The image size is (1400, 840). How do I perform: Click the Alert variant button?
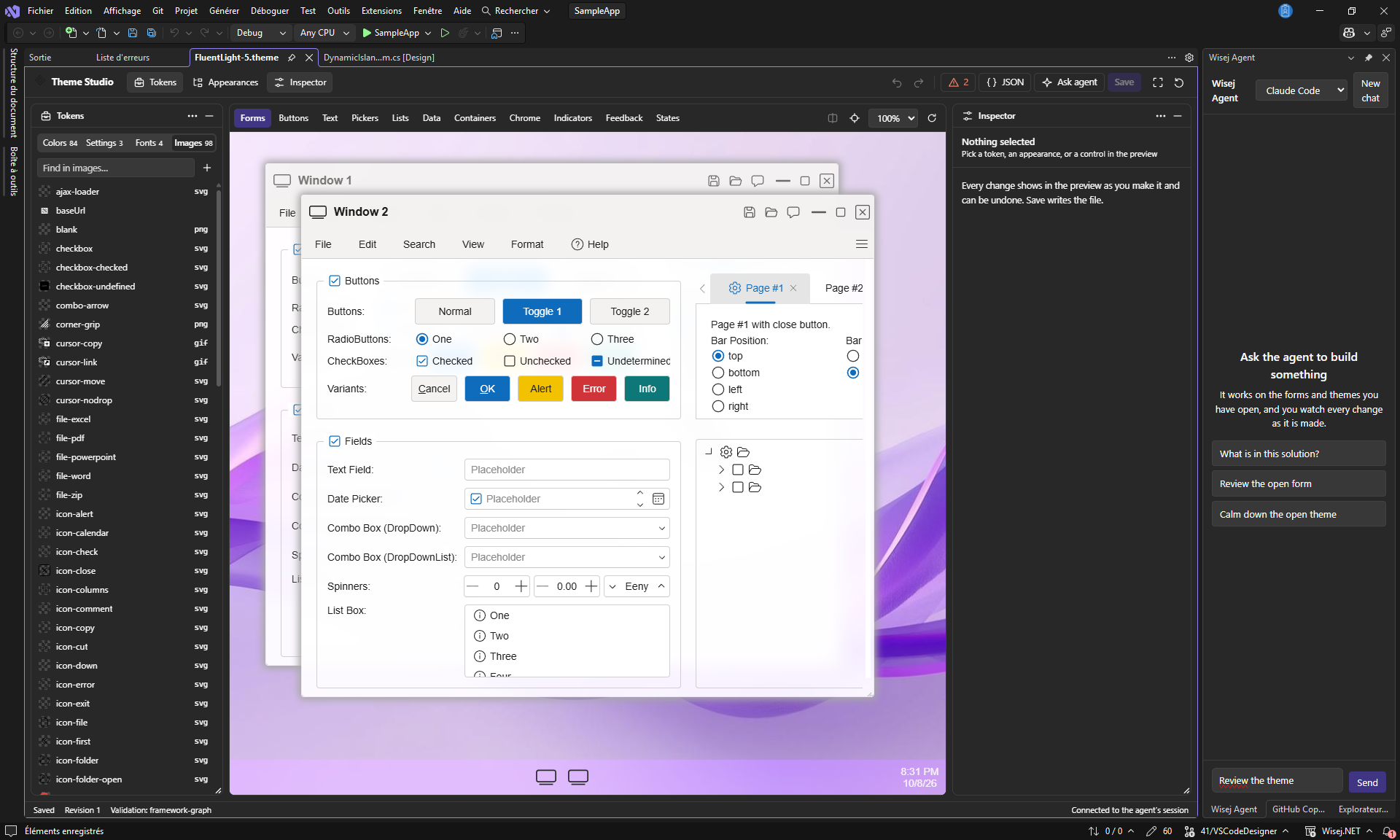[x=540, y=389]
